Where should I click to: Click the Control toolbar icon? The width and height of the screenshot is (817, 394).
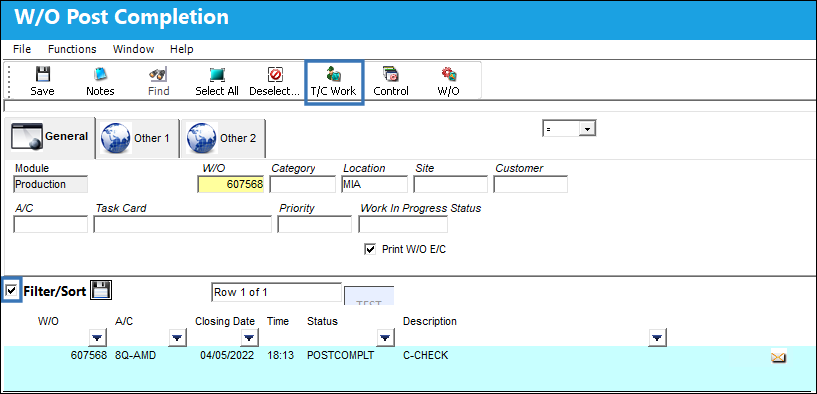(391, 82)
